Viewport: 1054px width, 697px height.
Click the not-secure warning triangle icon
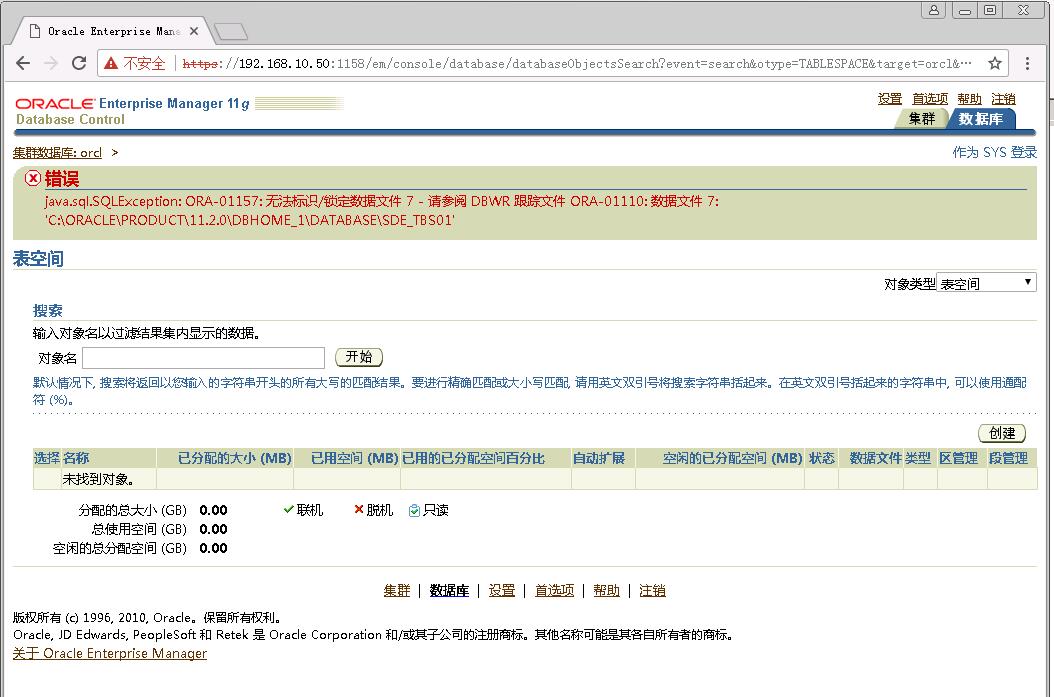click(x=111, y=63)
